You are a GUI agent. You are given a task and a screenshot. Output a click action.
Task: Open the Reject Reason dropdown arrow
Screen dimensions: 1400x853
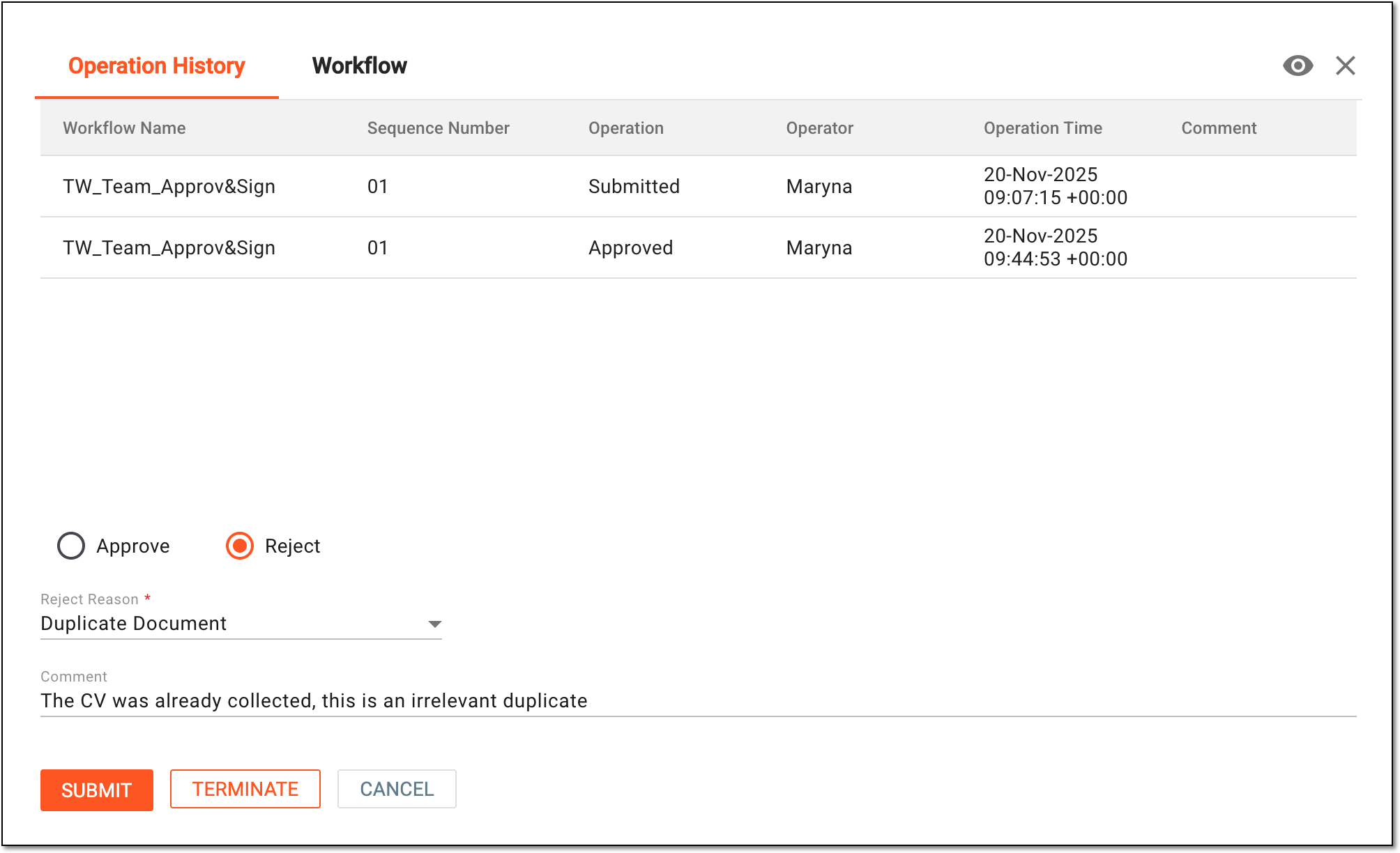point(434,624)
